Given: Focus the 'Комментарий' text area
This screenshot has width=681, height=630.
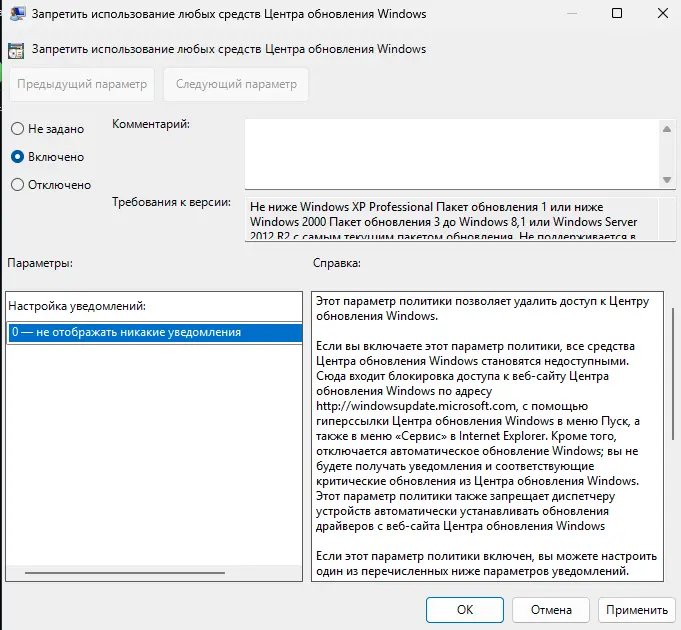Looking at the screenshot, I should pyautogui.click(x=452, y=154).
